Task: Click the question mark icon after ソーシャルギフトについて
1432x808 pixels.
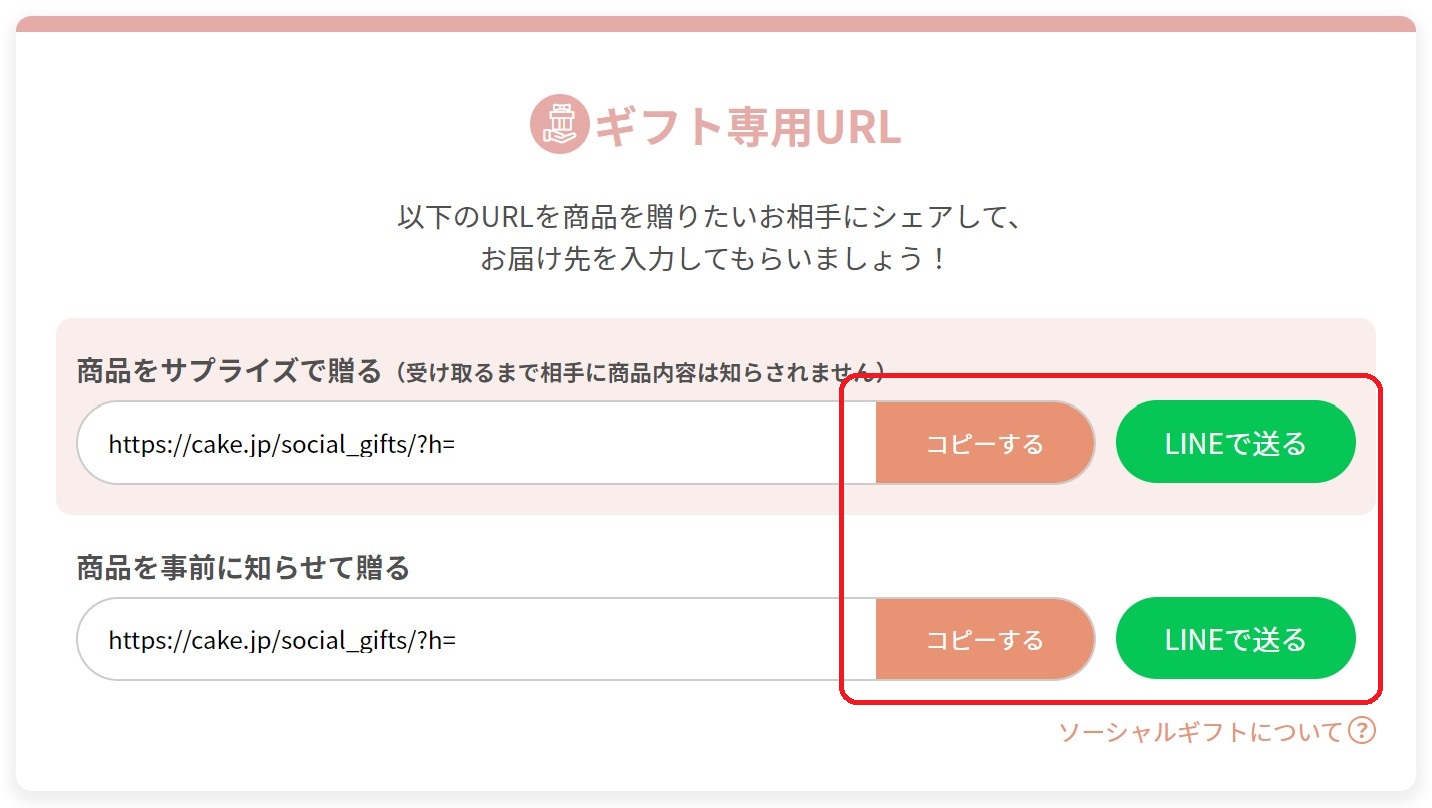Action: (x=1362, y=731)
